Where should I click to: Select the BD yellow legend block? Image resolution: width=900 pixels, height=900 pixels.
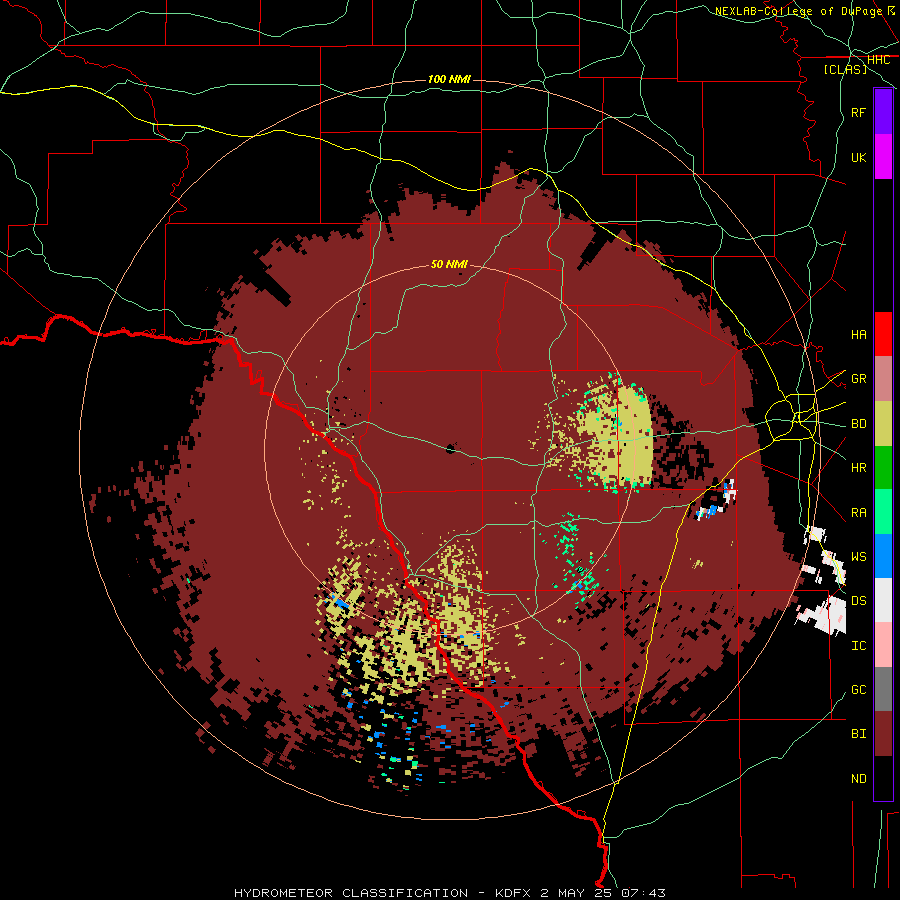(883, 423)
